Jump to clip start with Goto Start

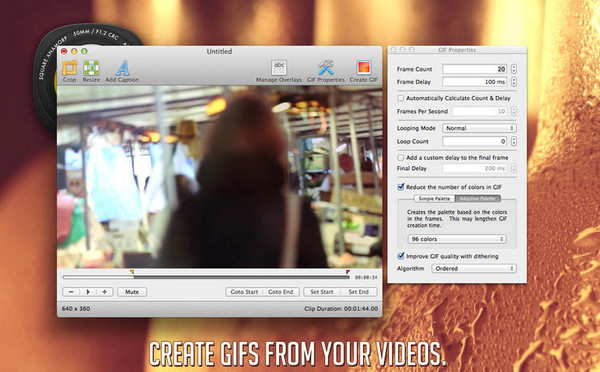[244, 292]
